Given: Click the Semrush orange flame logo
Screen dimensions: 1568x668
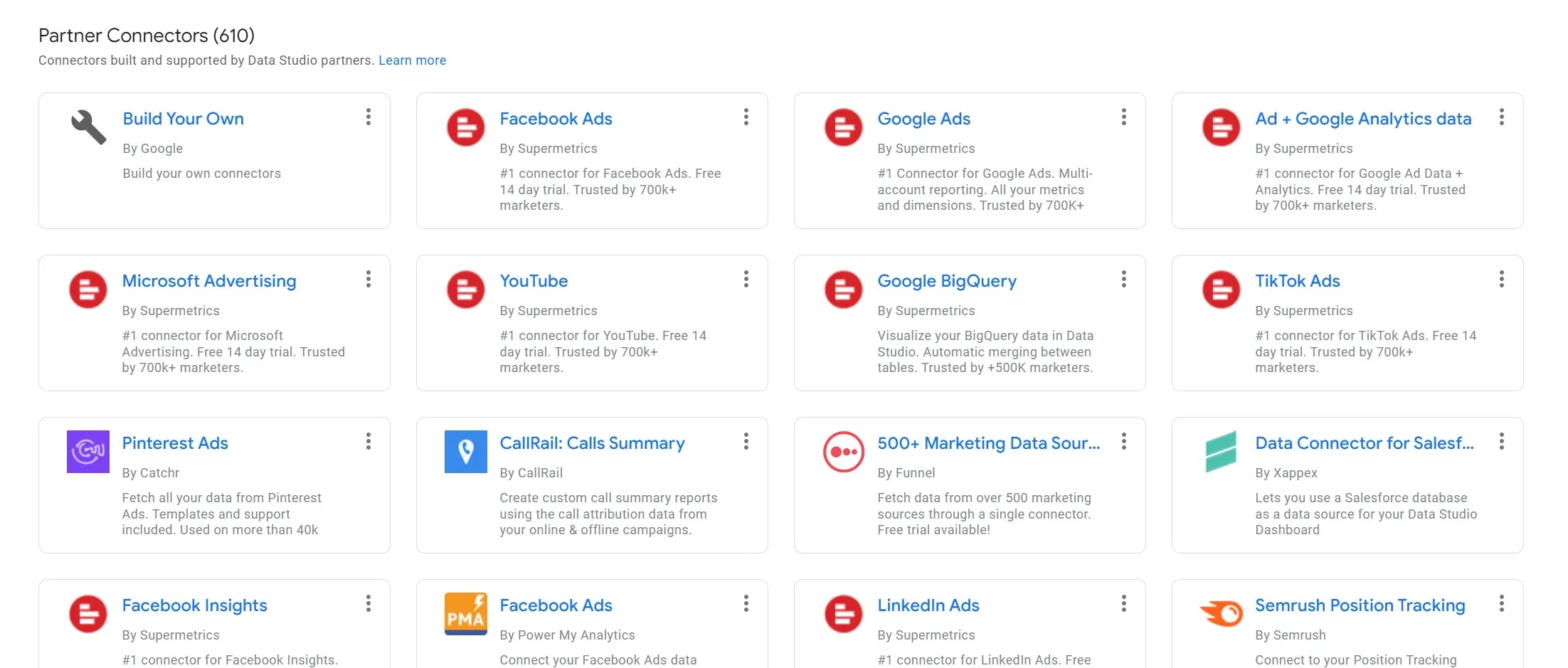Looking at the screenshot, I should [x=1222, y=613].
